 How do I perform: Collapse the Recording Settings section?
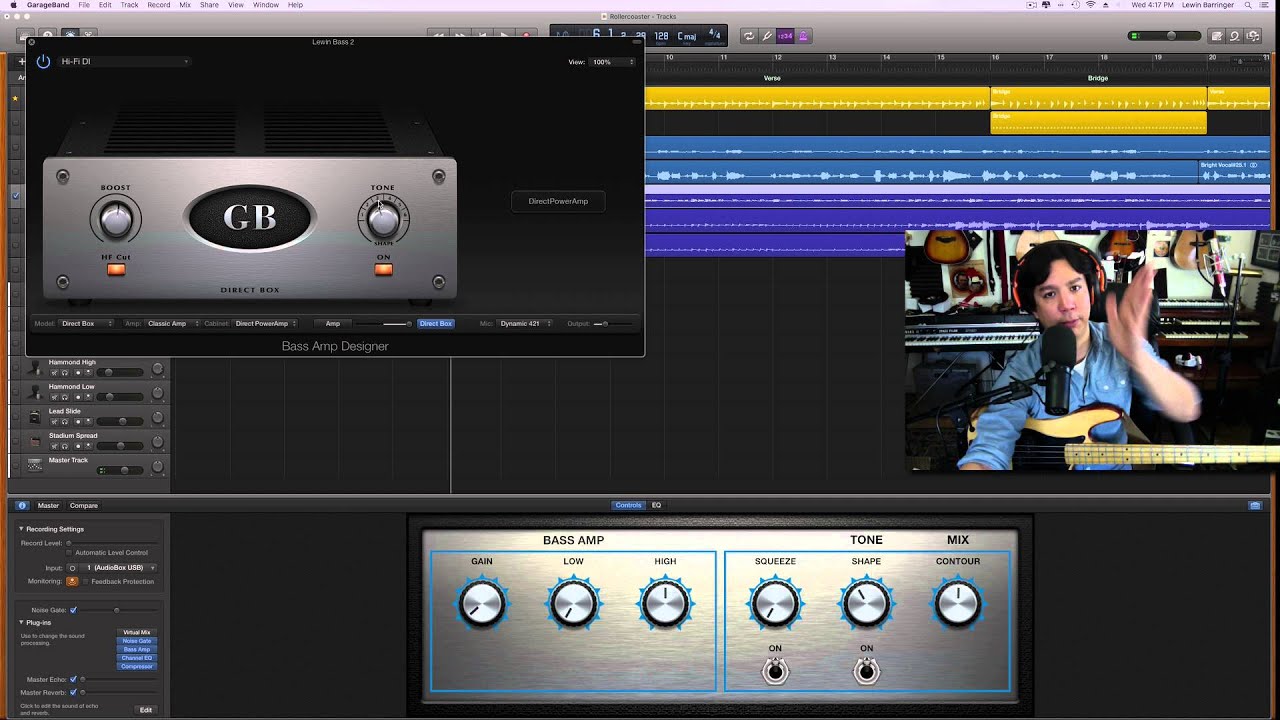point(21,529)
